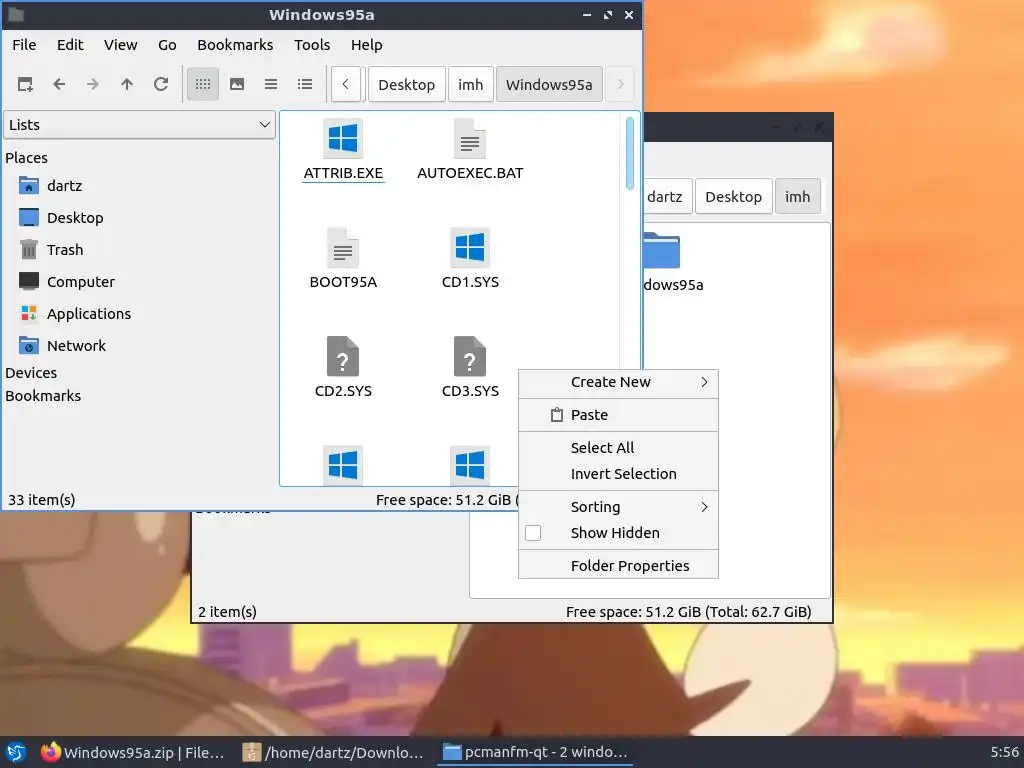The height and width of the screenshot is (768, 1024).
Task: Open Folder Properties from context menu
Action: pos(618,566)
